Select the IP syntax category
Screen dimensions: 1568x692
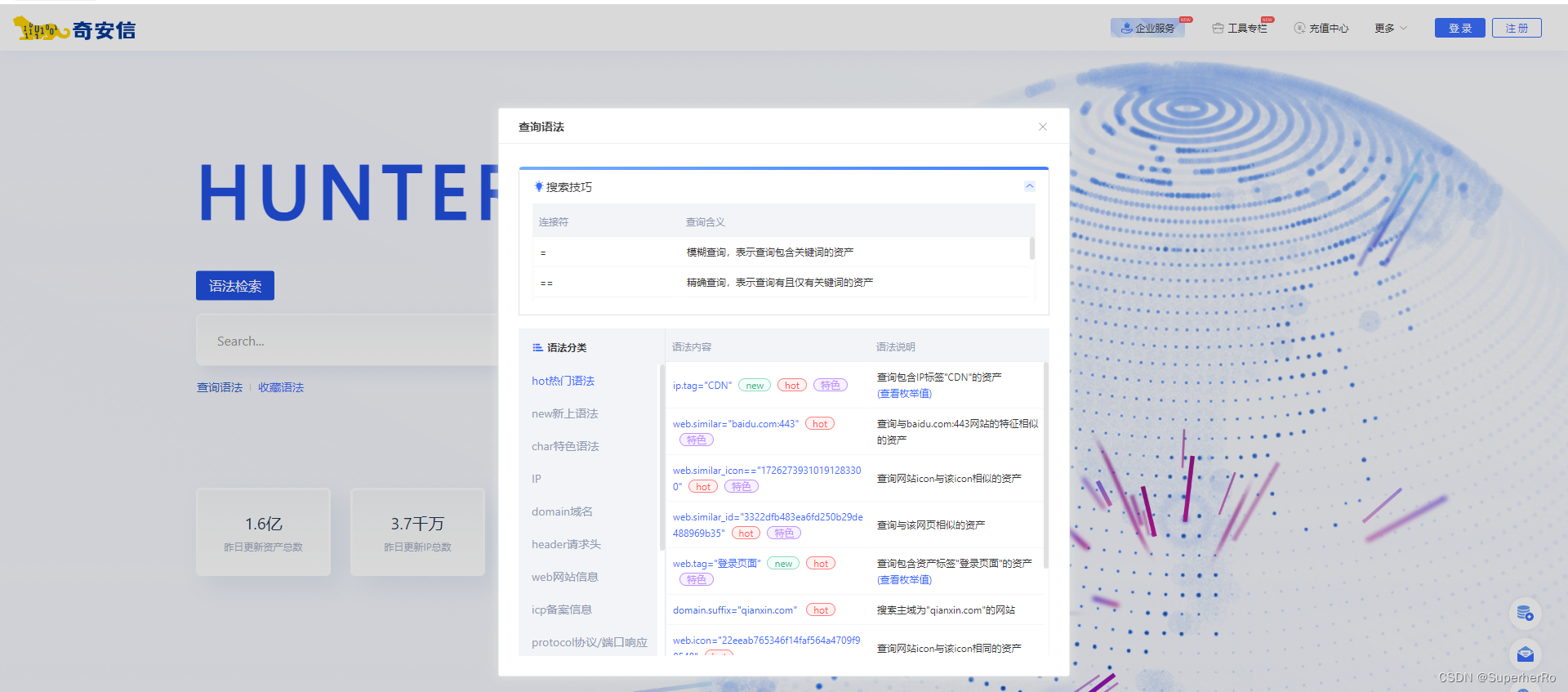tap(537, 479)
